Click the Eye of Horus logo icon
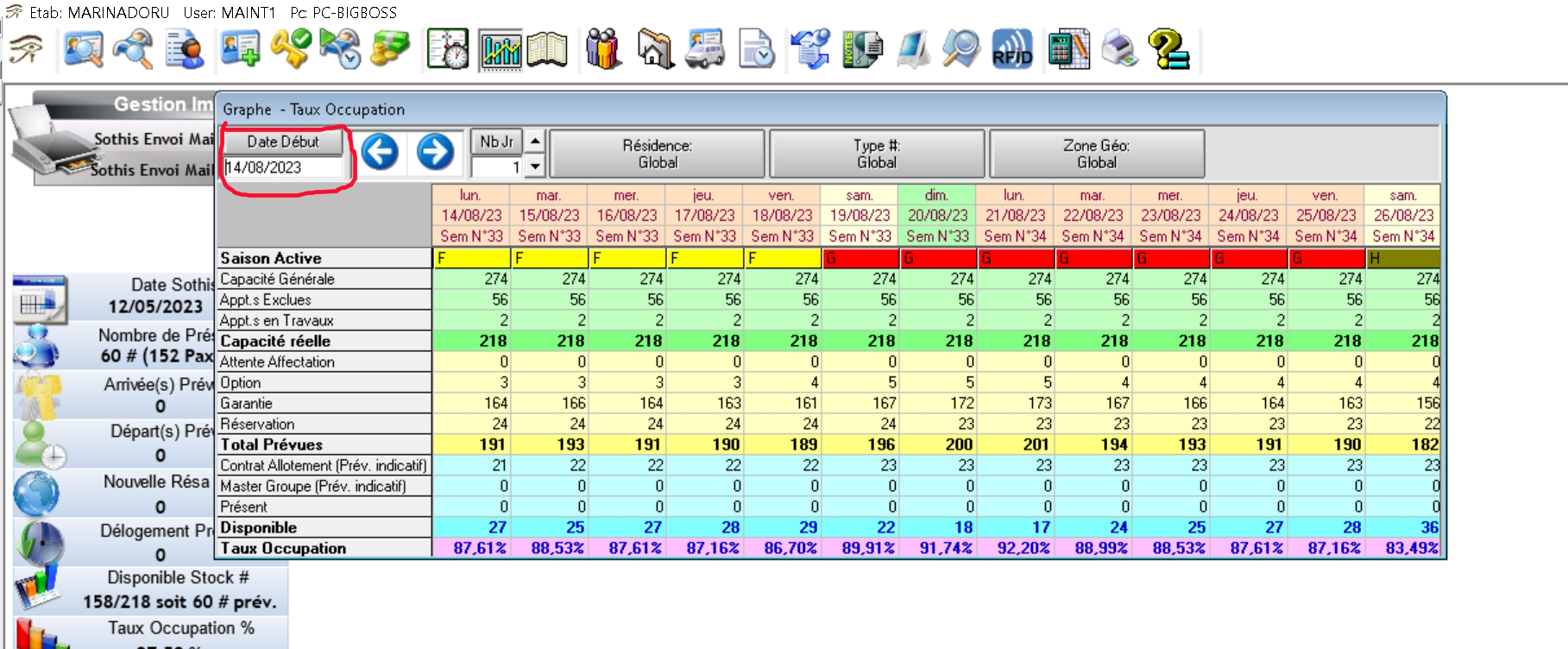Viewport: 1568px width, 649px height. 27,49
